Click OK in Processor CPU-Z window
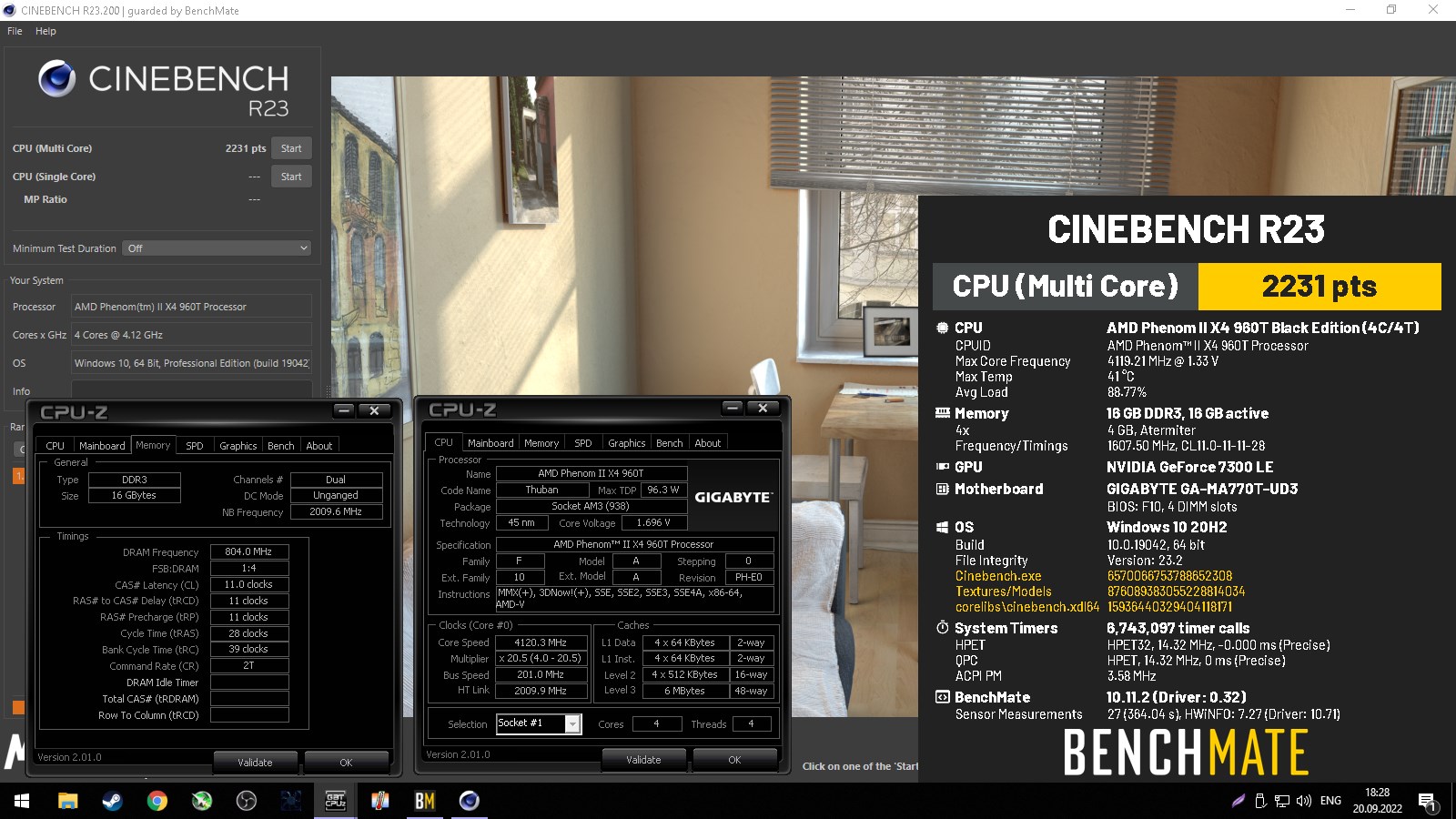The image size is (1456, 819). [x=734, y=760]
